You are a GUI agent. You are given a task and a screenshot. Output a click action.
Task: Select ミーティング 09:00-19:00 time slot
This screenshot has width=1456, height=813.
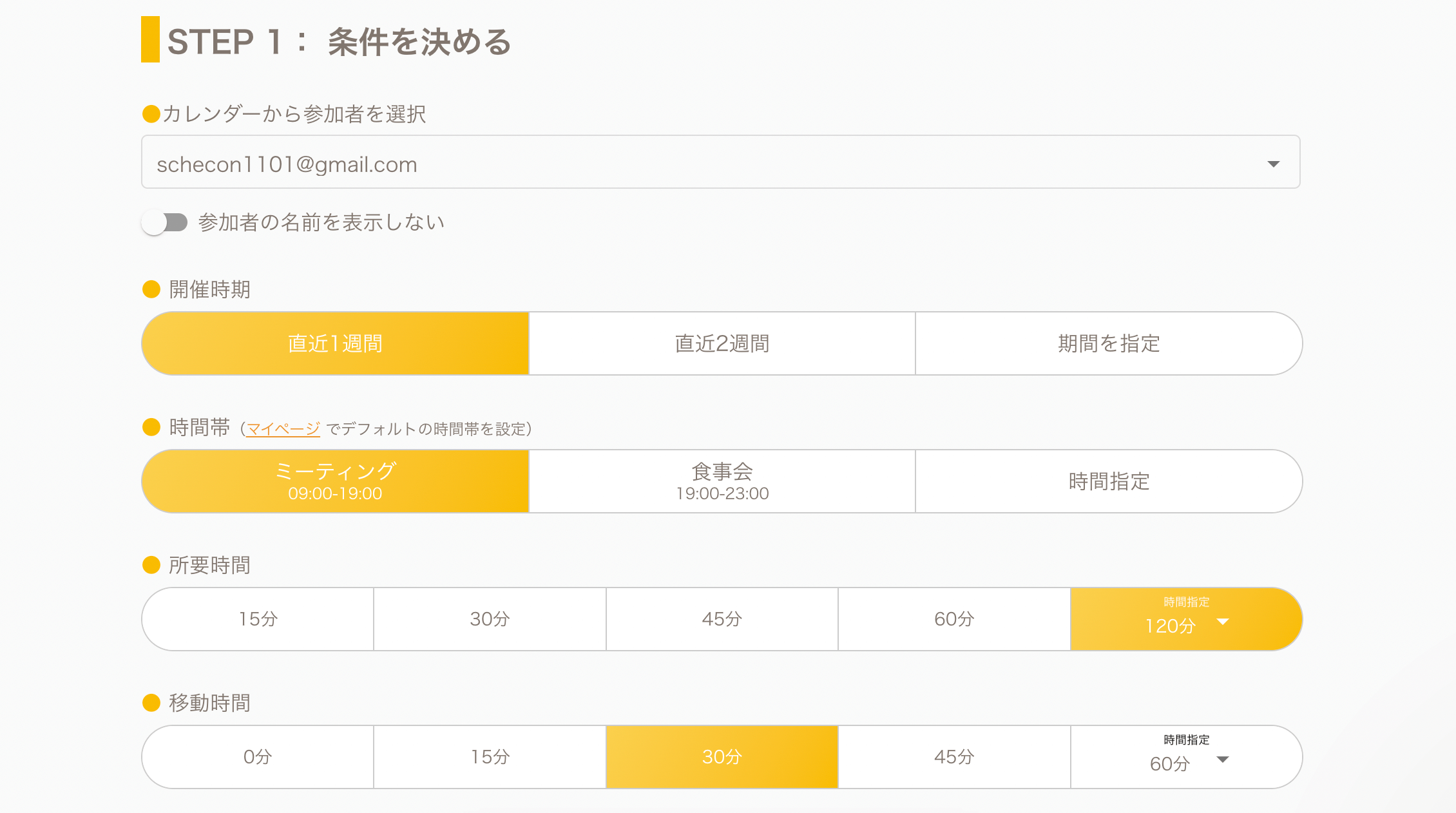tap(335, 481)
